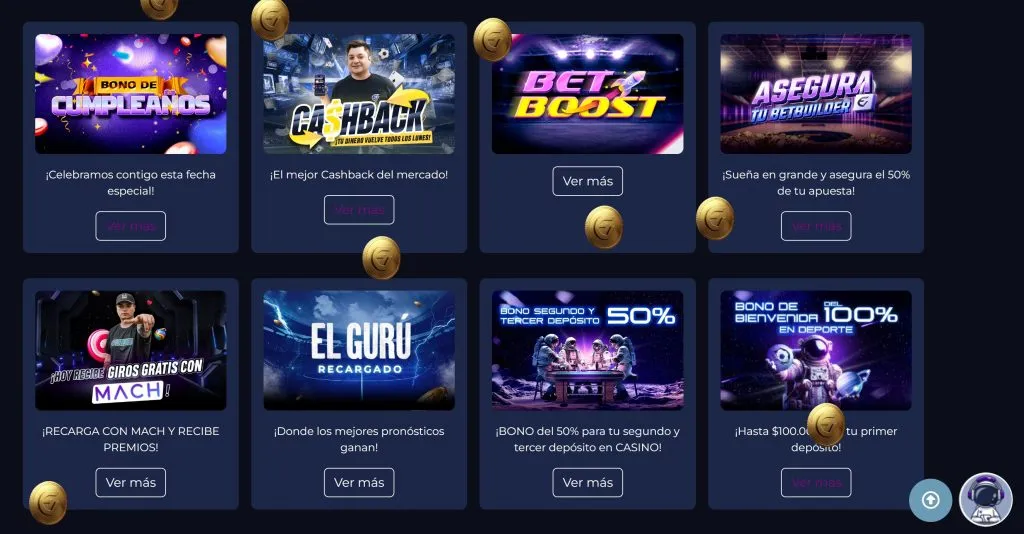
Task: Click the gold coin left of Asegura's Ver más
Action: coord(715,218)
